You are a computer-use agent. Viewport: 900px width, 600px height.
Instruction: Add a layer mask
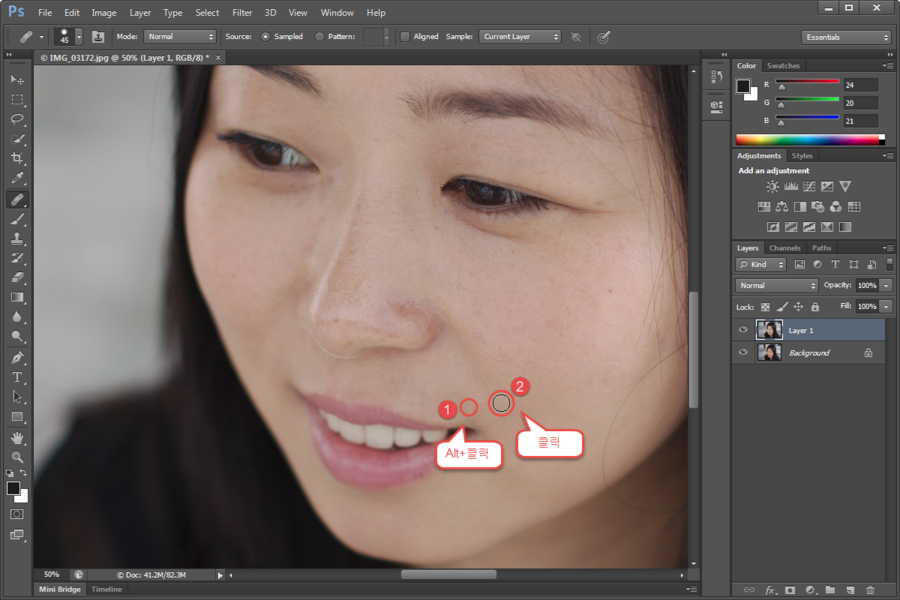790,590
